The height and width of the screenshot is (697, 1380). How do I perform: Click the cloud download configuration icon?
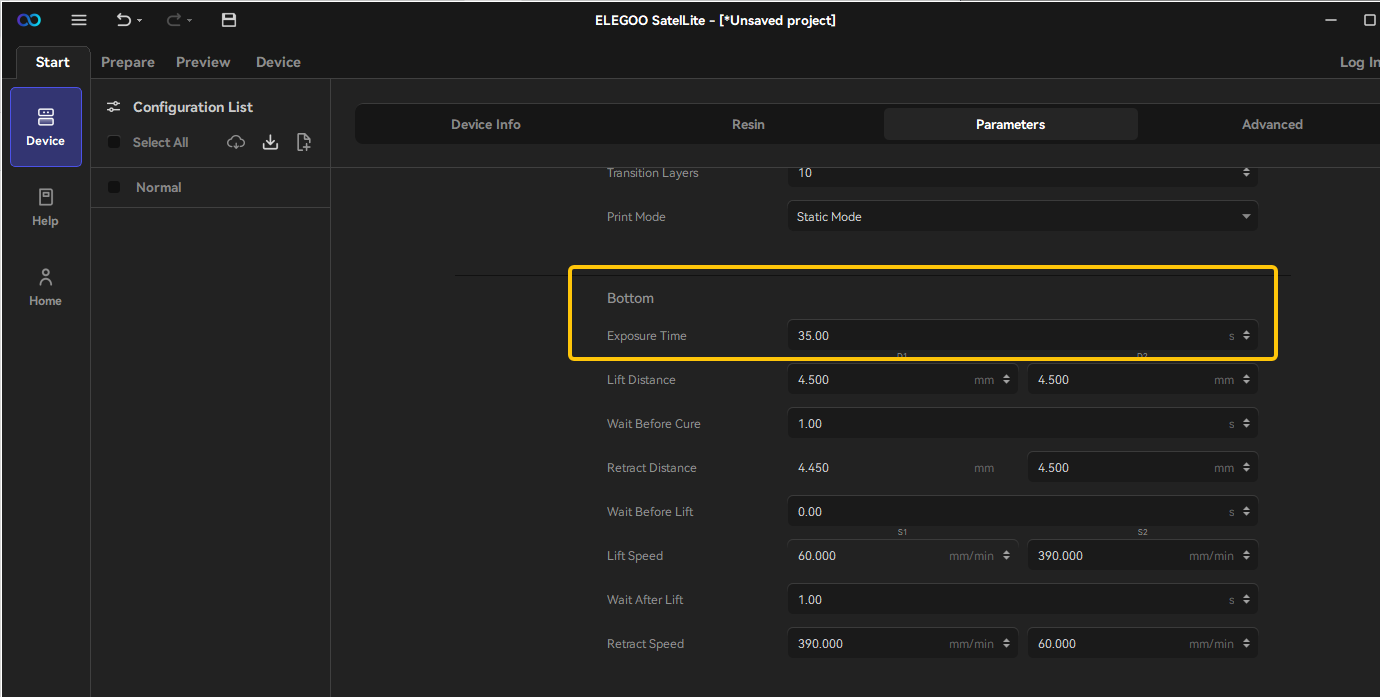[x=236, y=142]
